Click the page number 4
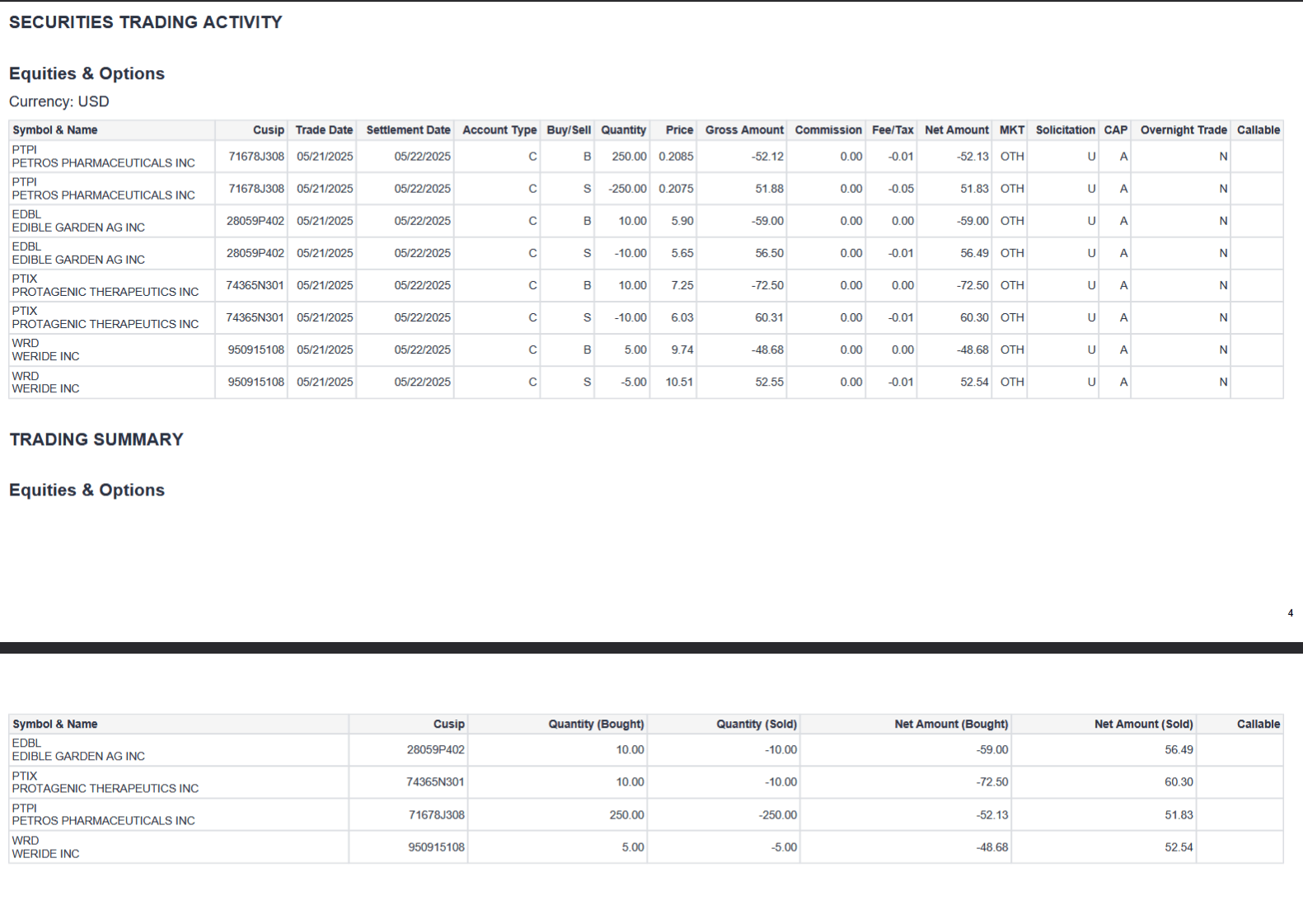Viewport: 1303px width, 924px height. tap(1291, 613)
